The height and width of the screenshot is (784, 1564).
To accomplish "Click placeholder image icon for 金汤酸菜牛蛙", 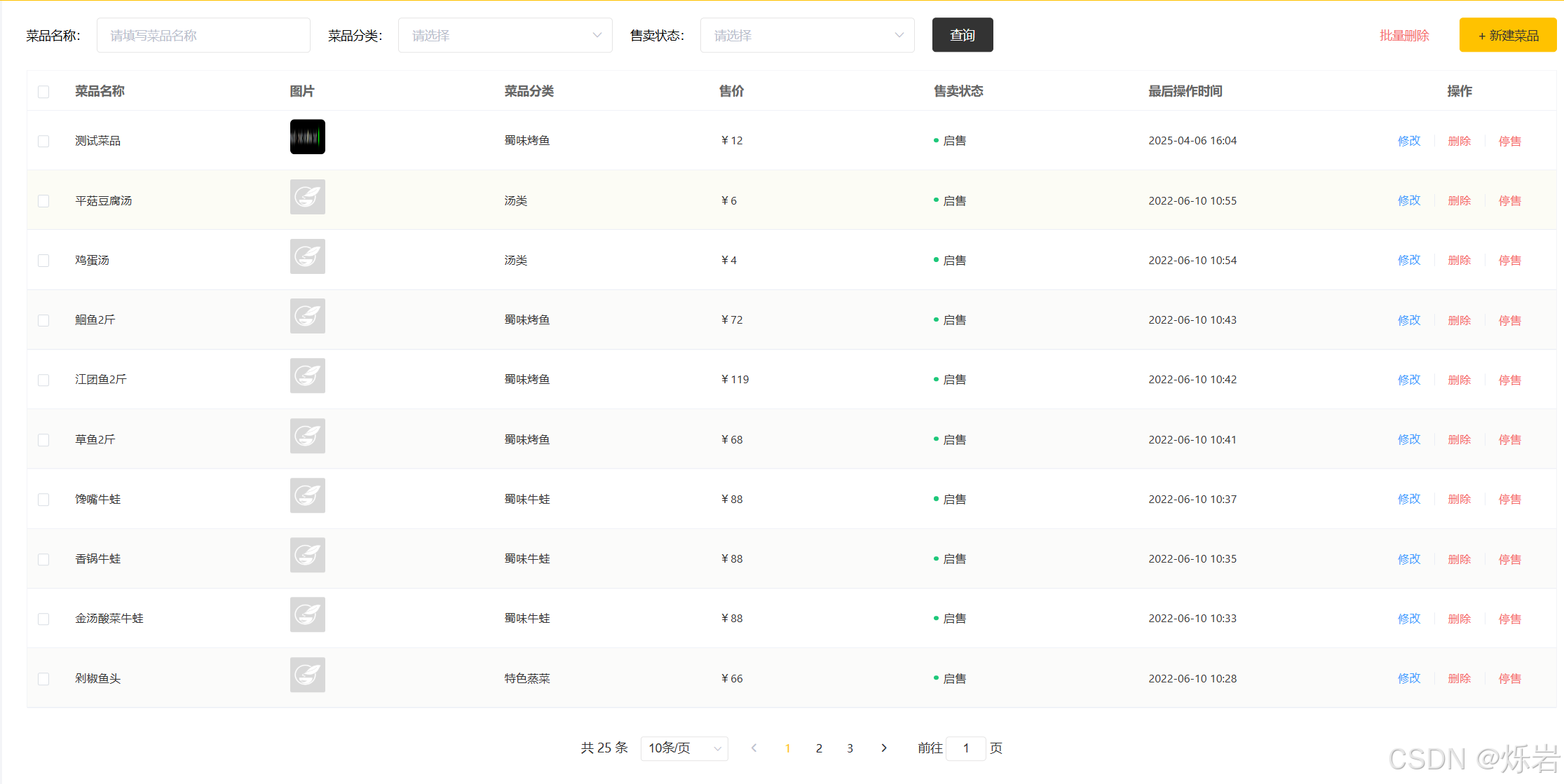I will coord(307,614).
